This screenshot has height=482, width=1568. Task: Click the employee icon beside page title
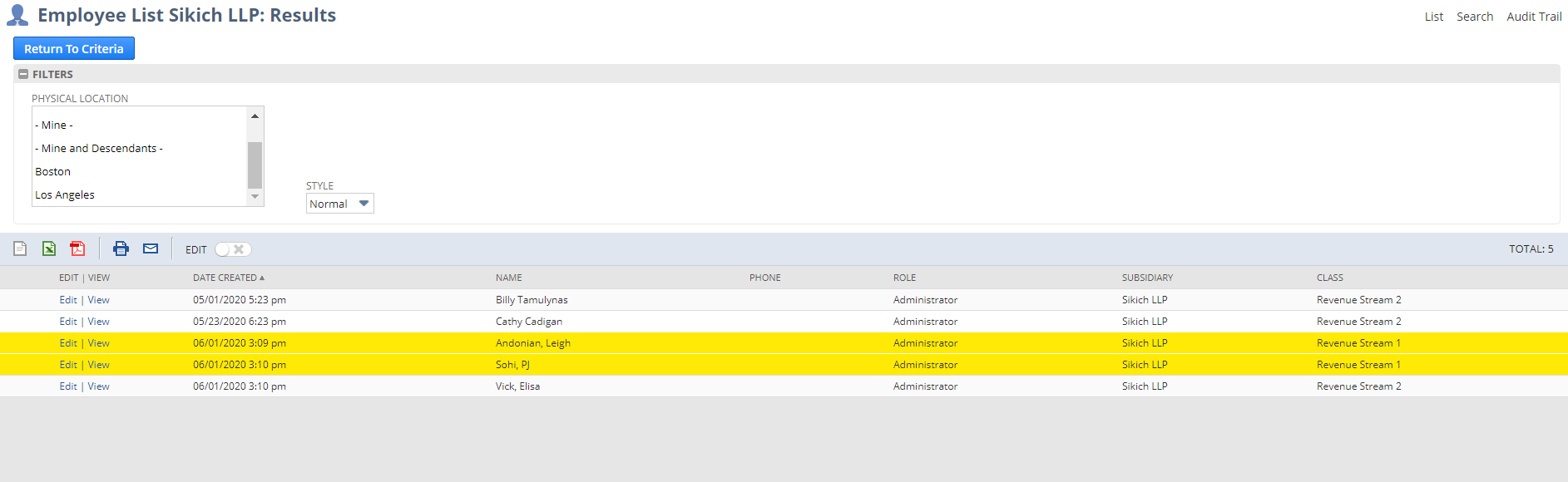tap(17, 16)
